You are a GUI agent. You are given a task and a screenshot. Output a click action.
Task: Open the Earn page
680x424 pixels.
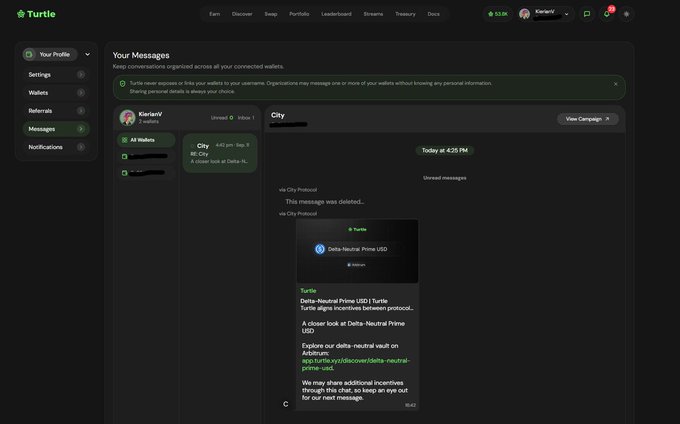(x=215, y=14)
